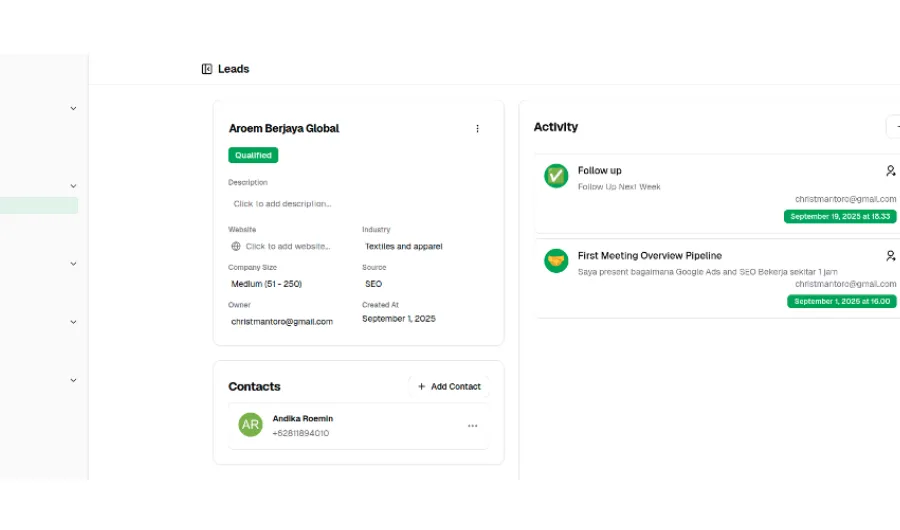Click the website field to add website
Viewport: 900px width, 530px height.
288,246
